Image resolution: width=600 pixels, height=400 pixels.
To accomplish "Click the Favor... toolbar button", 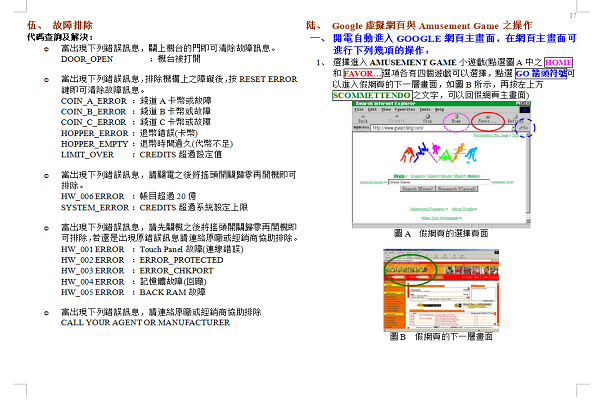I will pos(487,119).
